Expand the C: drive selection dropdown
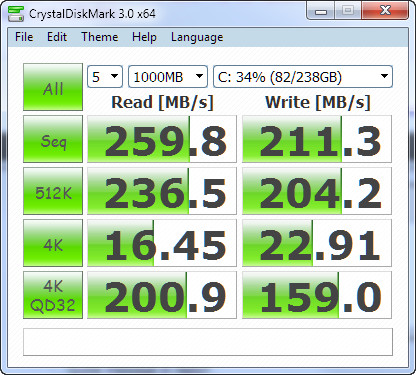Image resolution: width=416 pixels, height=375 pixels. (x=303, y=77)
